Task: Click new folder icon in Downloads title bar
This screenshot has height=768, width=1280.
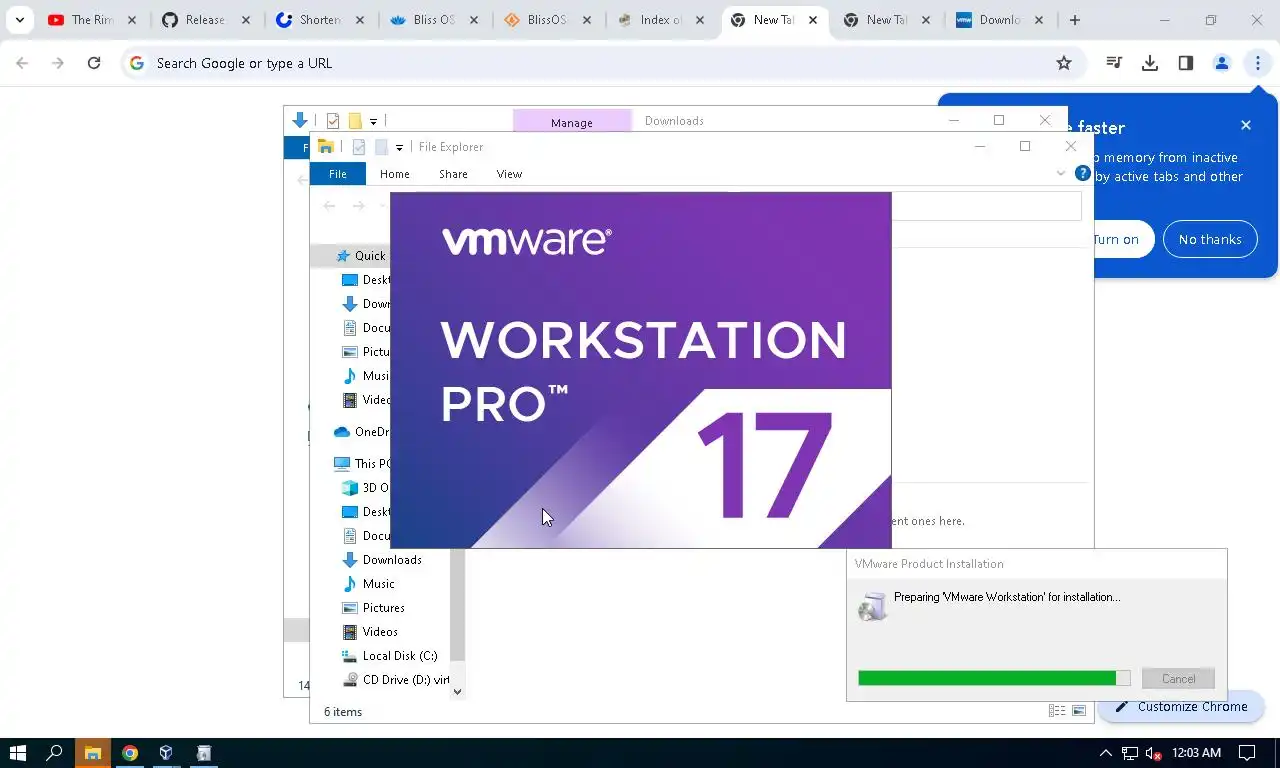Action: click(354, 121)
